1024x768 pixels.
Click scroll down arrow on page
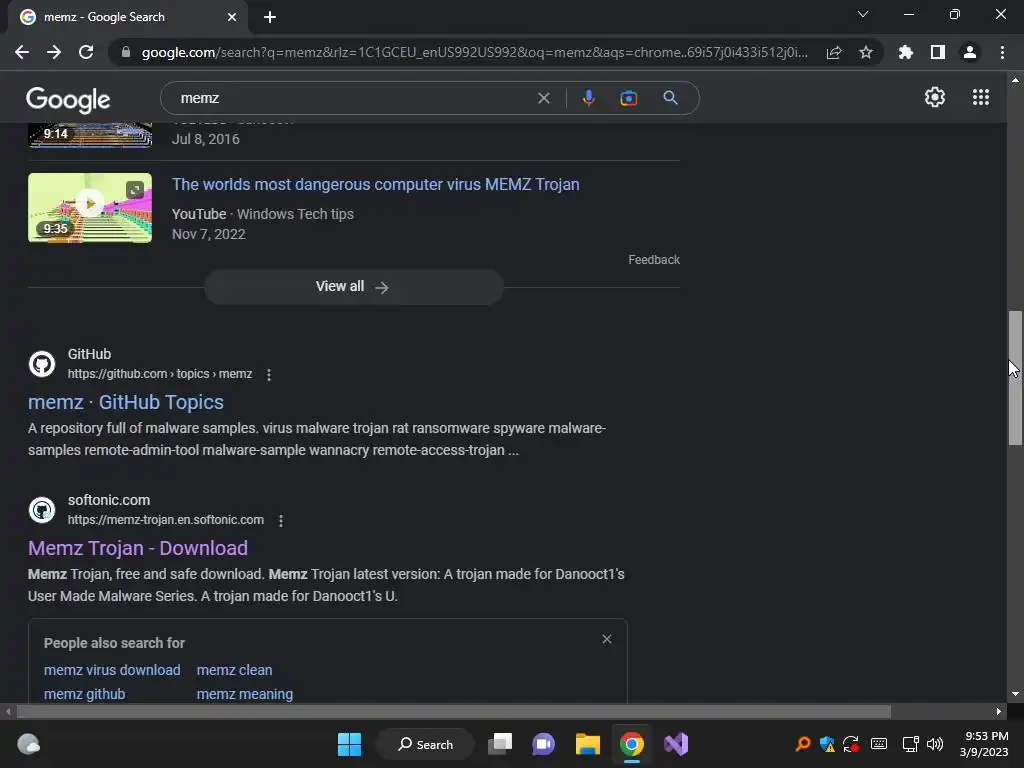(x=1015, y=694)
